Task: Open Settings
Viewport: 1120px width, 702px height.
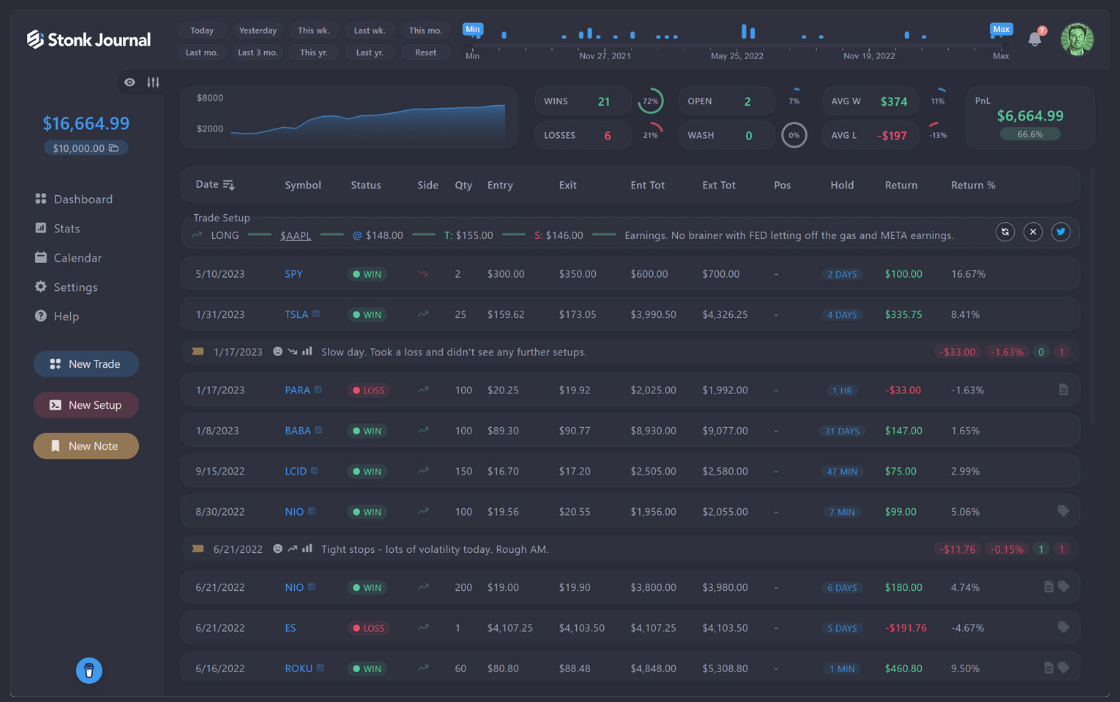Action: pos(66,286)
